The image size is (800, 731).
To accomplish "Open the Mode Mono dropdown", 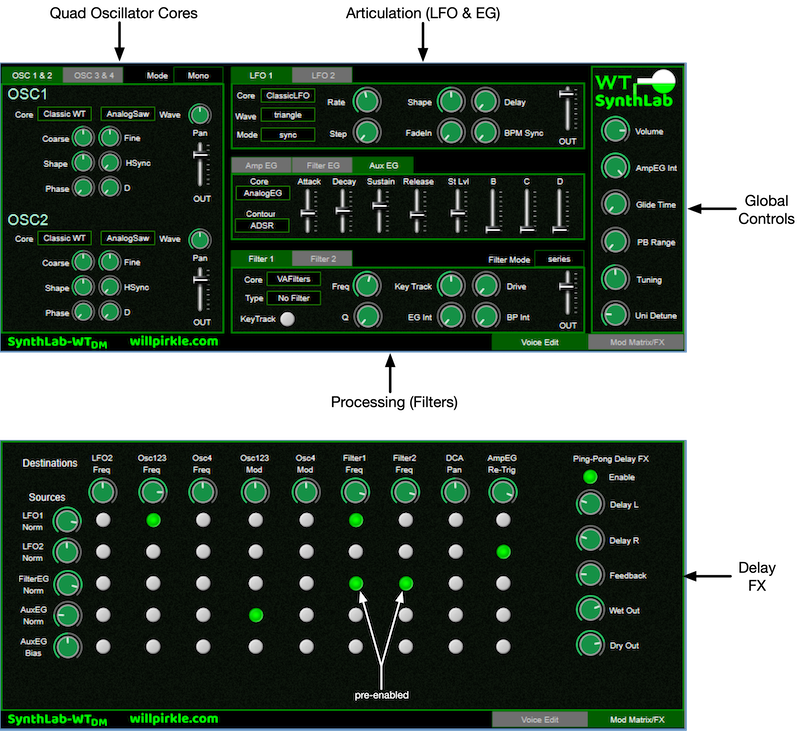I will pyautogui.click(x=198, y=75).
